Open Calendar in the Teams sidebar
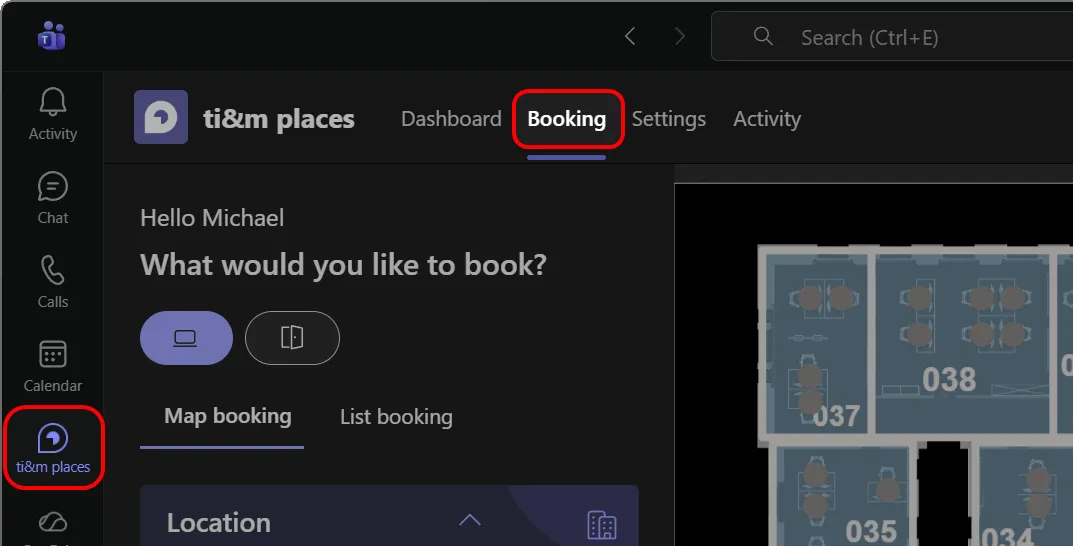Screen dimensions: 1073x546 53,367
